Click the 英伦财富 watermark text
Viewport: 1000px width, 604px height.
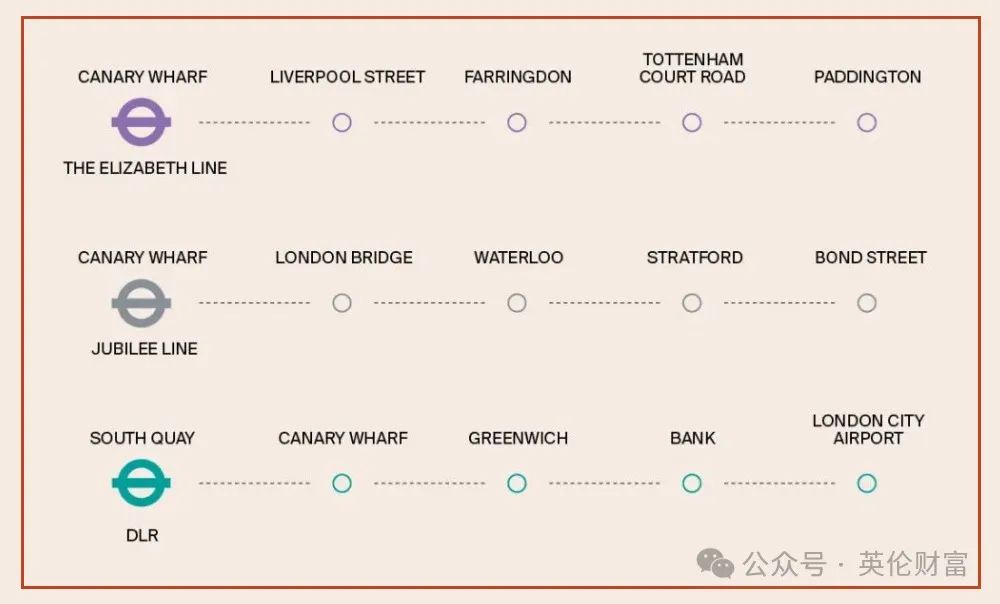point(913,564)
